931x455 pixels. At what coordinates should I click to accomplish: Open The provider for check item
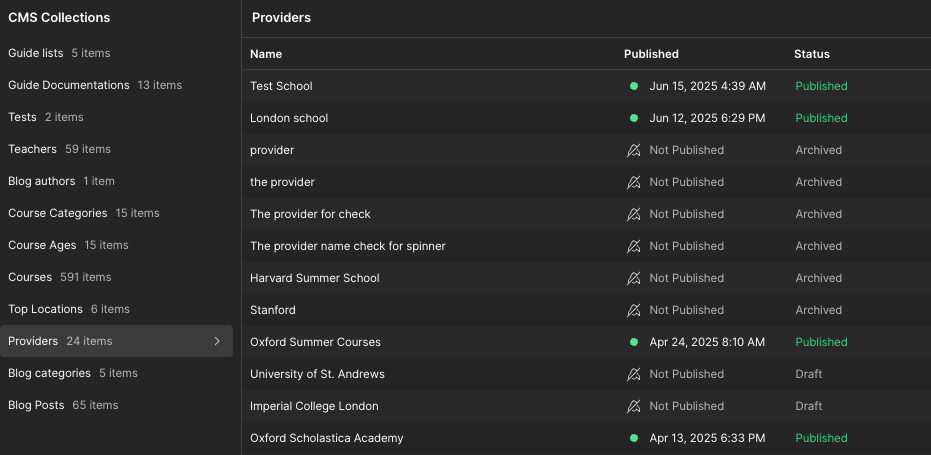pyautogui.click(x=311, y=214)
